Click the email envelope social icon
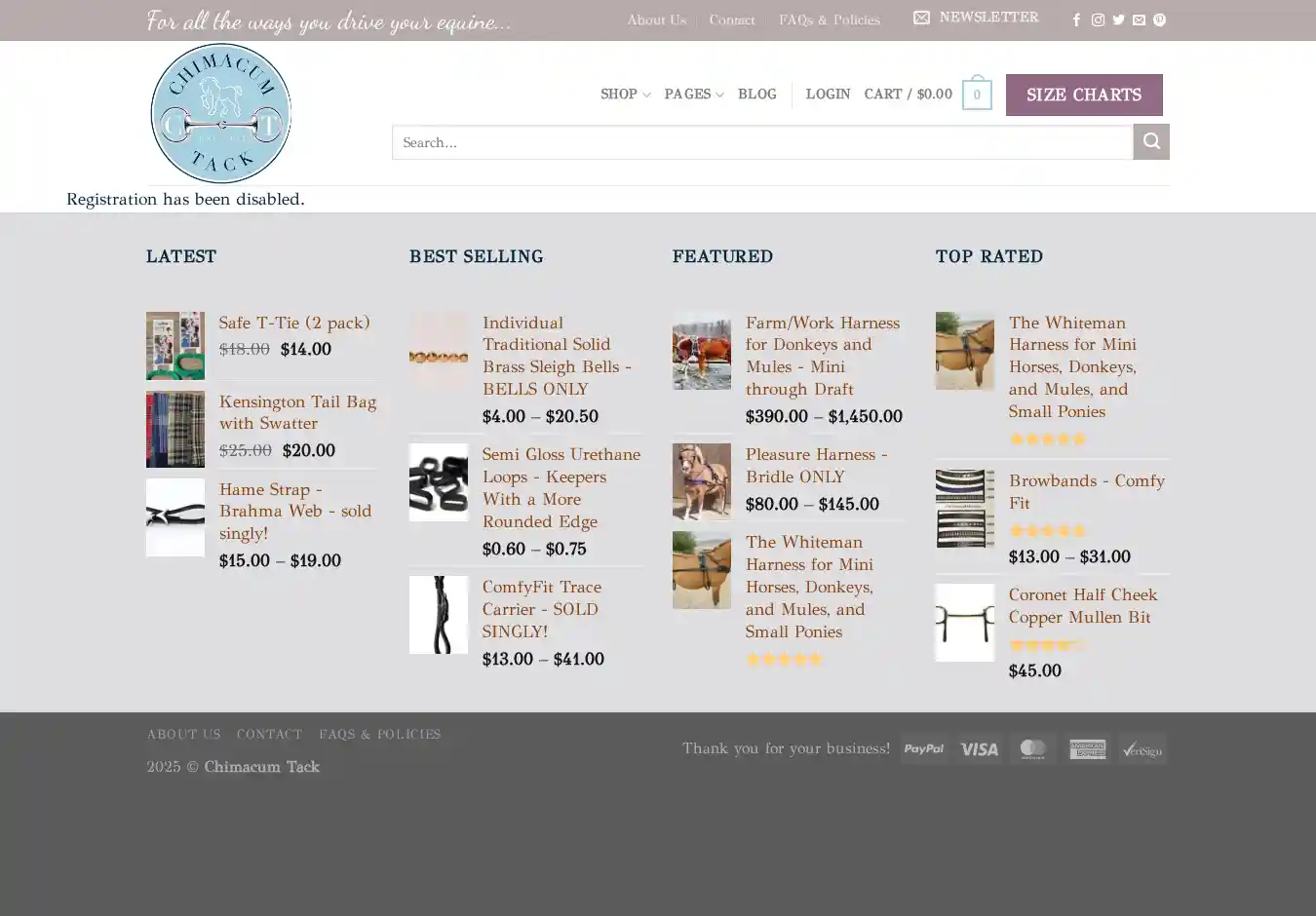The height and width of the screenshot is (916, 1316). [x=1139, y=19]
